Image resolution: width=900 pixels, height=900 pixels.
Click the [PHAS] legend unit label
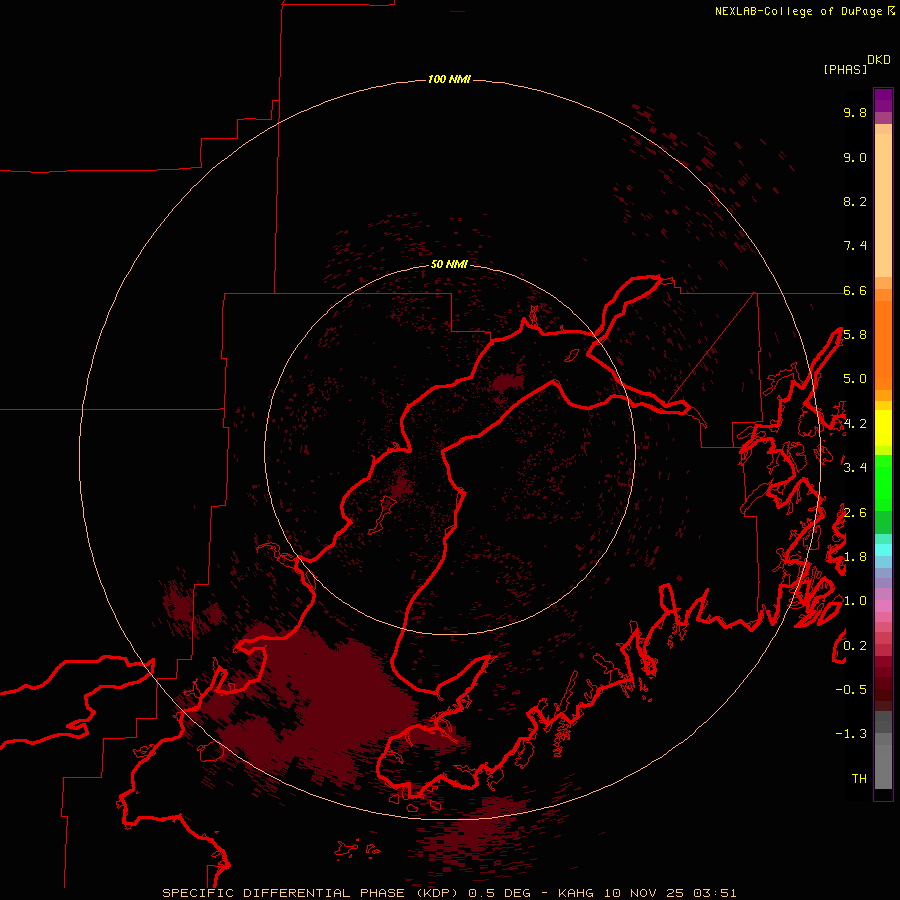(x=845, y=69)
